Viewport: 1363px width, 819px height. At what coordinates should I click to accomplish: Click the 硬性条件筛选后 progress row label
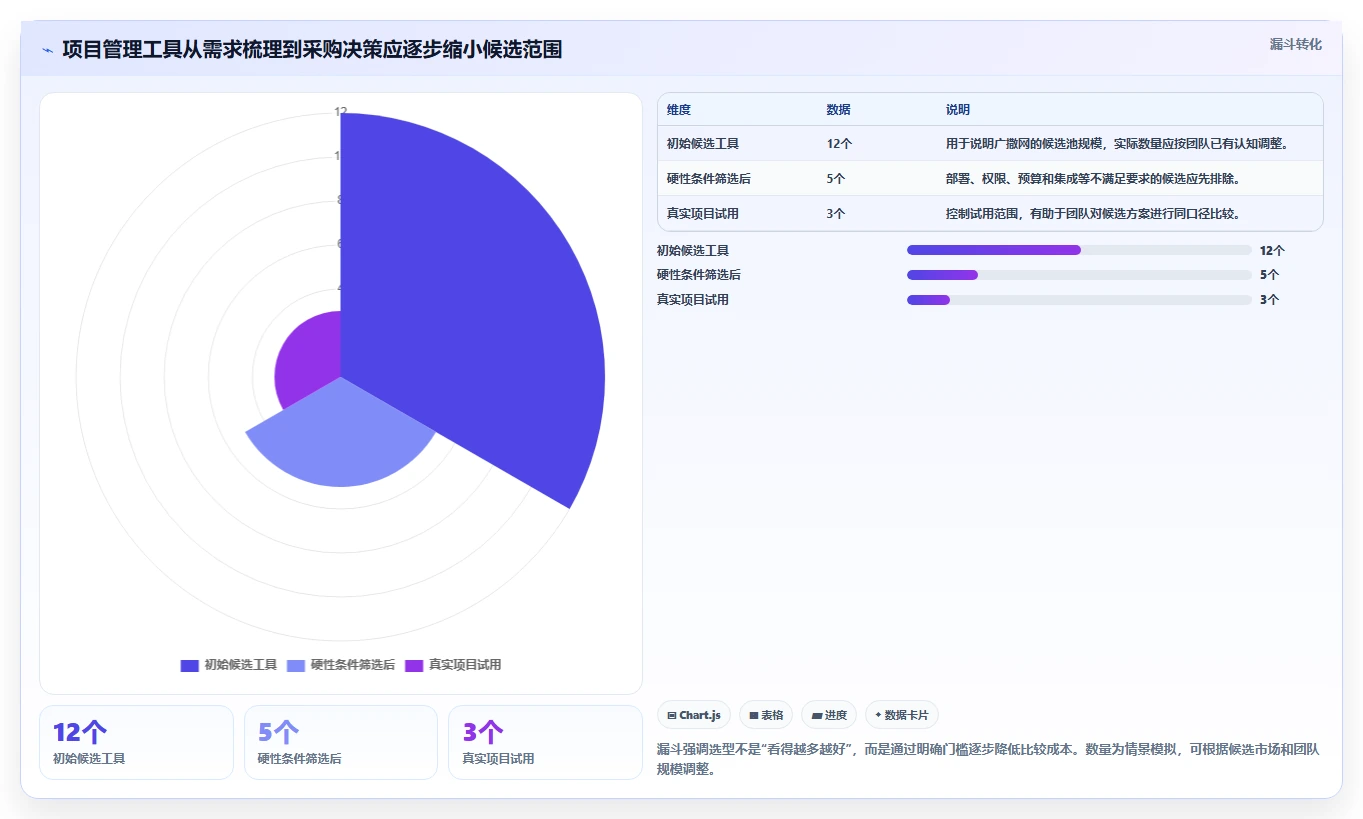point(699,275)
